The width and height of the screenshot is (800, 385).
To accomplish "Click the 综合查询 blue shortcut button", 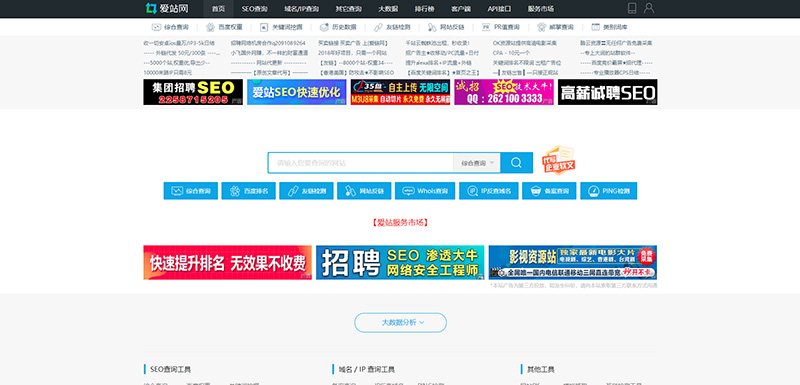I will (x=190, y=191).
